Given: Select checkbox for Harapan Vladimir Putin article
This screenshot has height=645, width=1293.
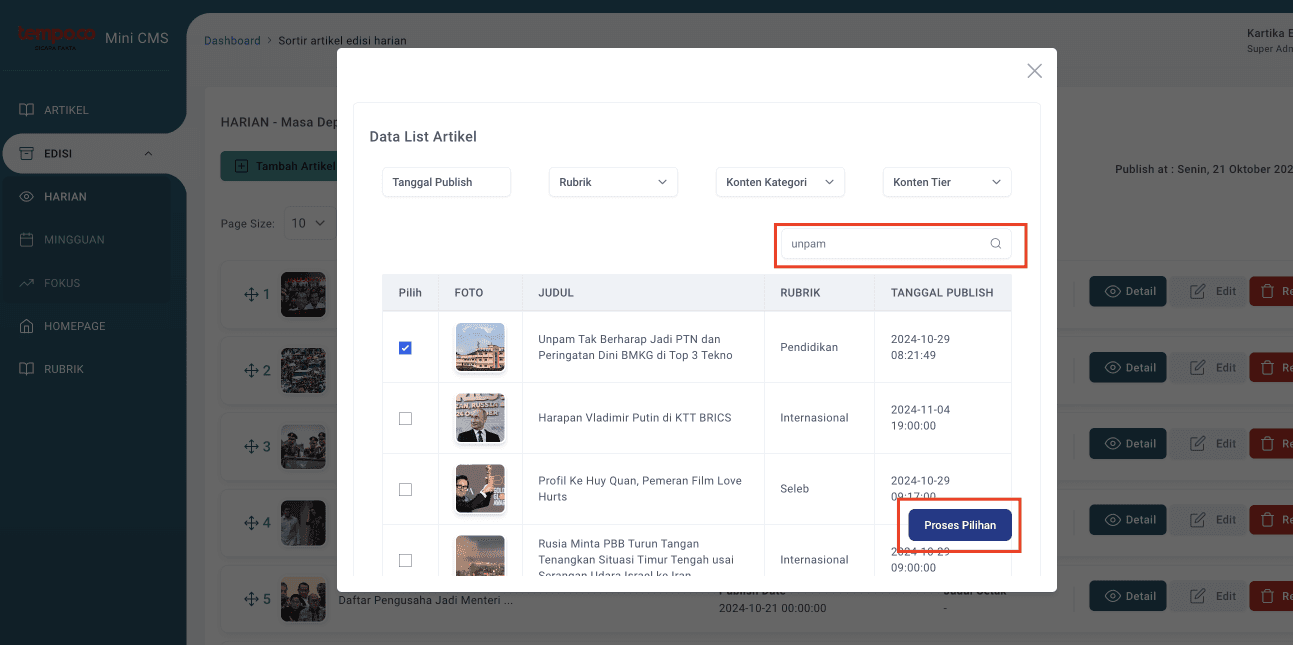Looking at the screenshot, I should tap(405, 419).
